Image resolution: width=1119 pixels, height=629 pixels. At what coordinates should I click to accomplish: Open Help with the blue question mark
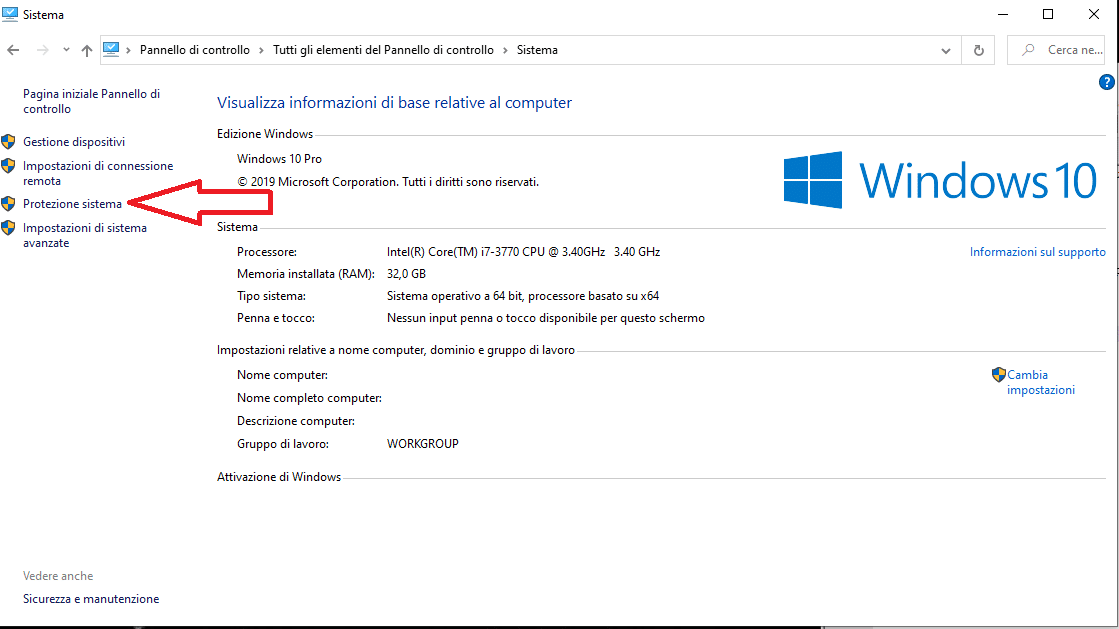click(x=1106, y=82)
